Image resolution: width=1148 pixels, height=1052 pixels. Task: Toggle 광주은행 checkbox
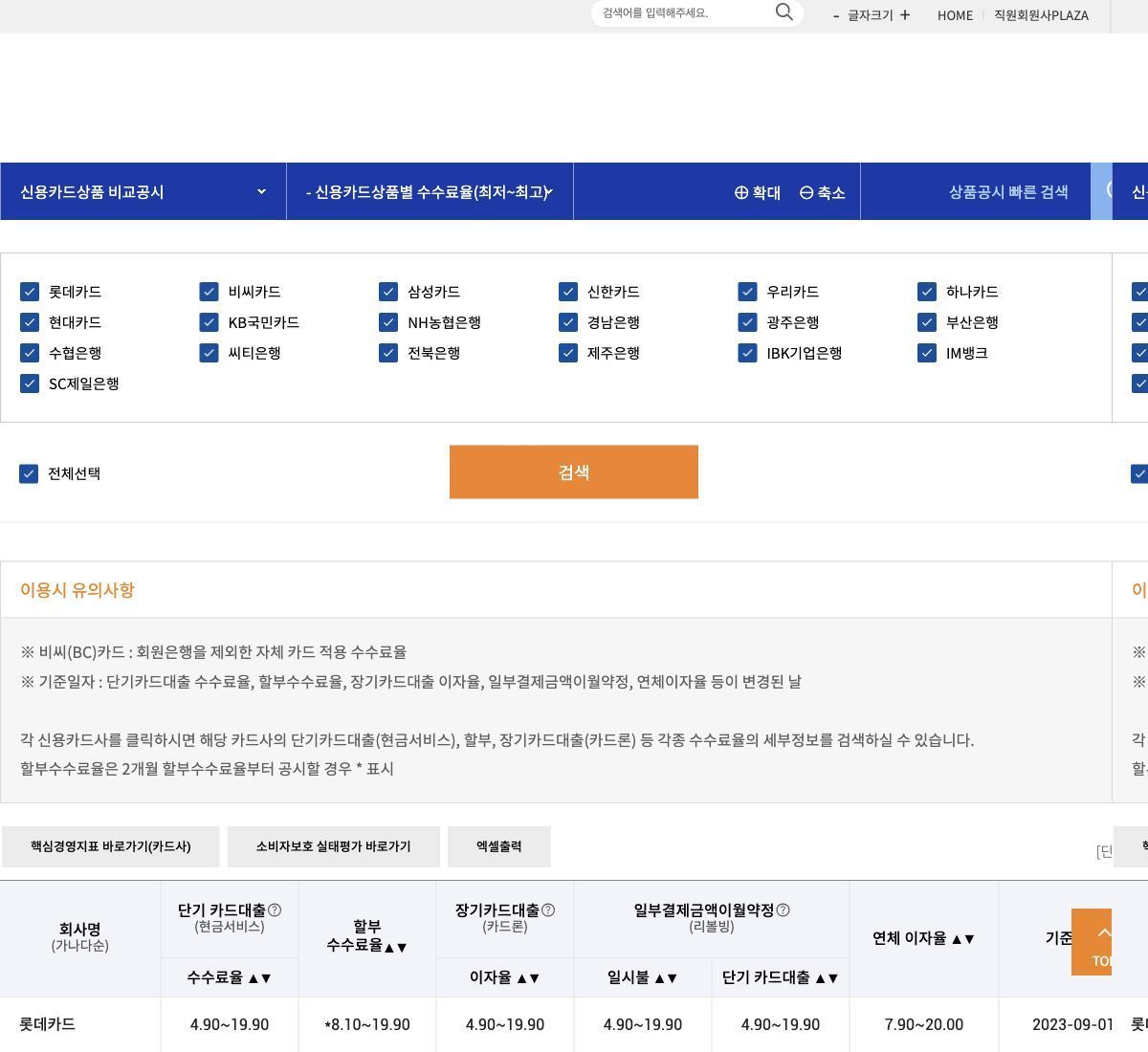[x=747, y=322]
